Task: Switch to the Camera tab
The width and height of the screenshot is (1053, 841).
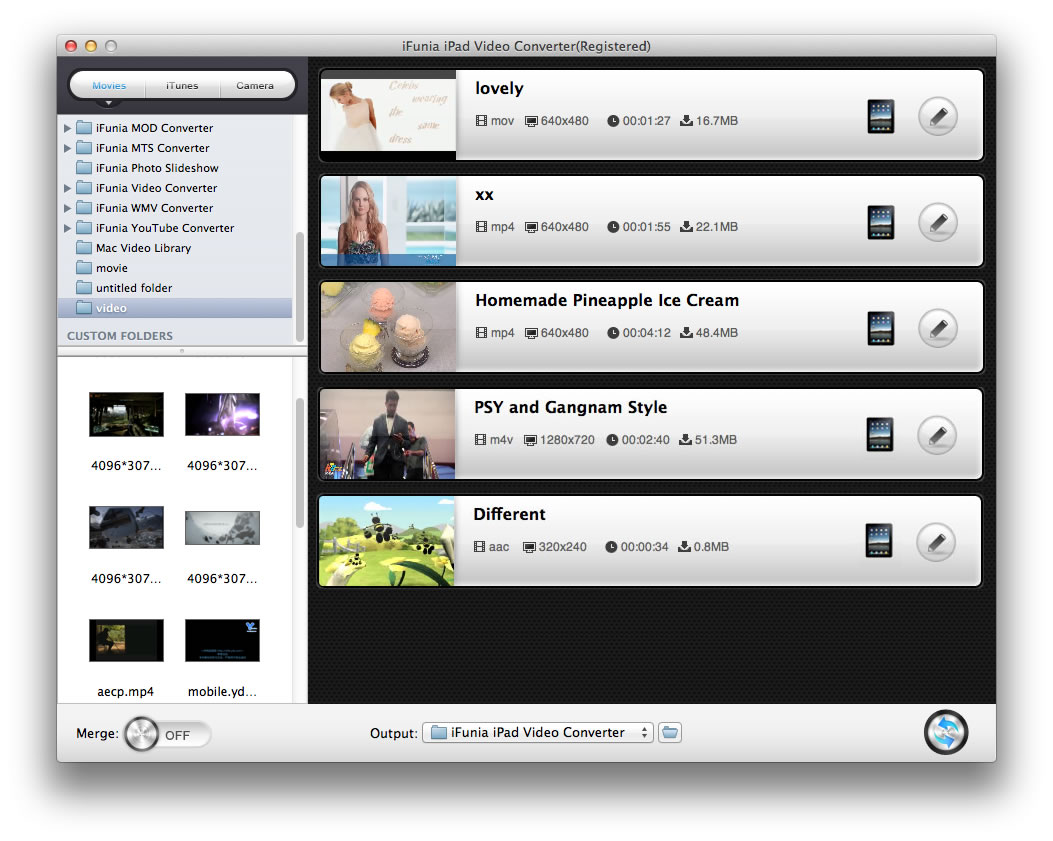Action: (255, 85)
